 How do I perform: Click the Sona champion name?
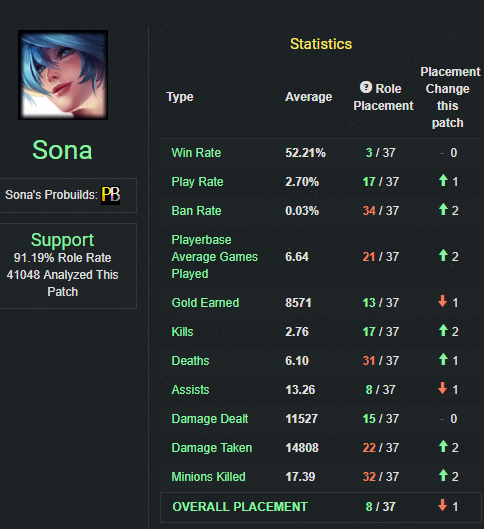(x=62, y=150)
